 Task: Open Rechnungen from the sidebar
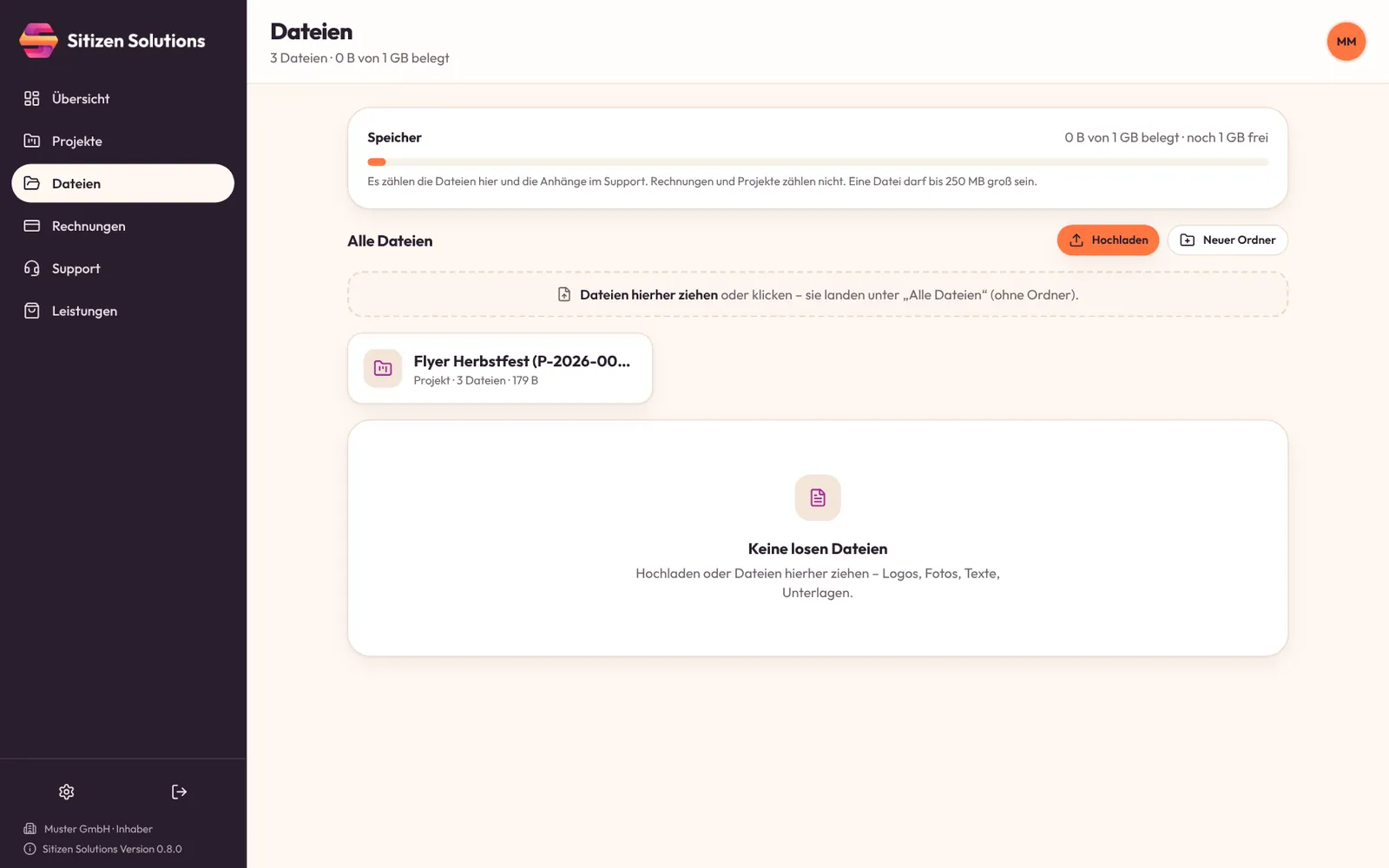(123, 226)
